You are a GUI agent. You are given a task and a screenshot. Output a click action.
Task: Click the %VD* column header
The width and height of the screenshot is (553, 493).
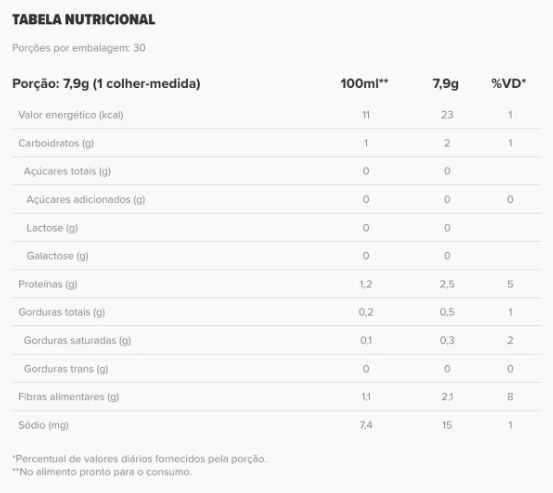[509, 83]
